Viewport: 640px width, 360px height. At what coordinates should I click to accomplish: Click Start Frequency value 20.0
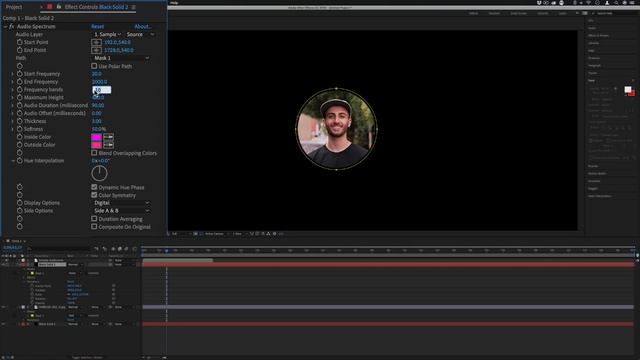click(97, 74)
